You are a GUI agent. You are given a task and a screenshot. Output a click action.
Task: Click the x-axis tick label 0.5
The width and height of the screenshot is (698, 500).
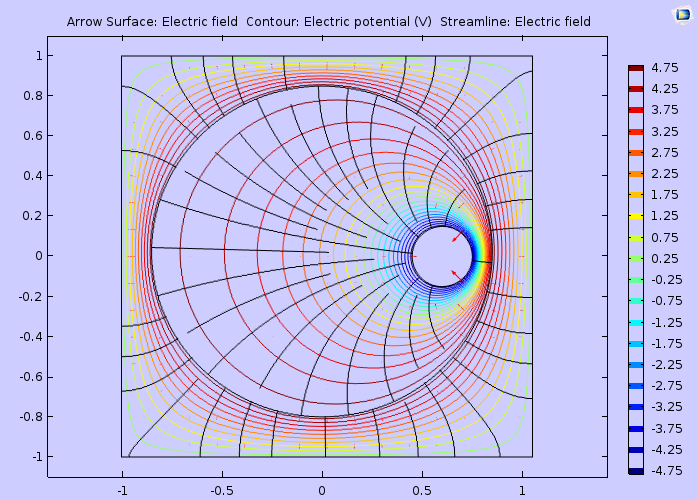point(422,490)
